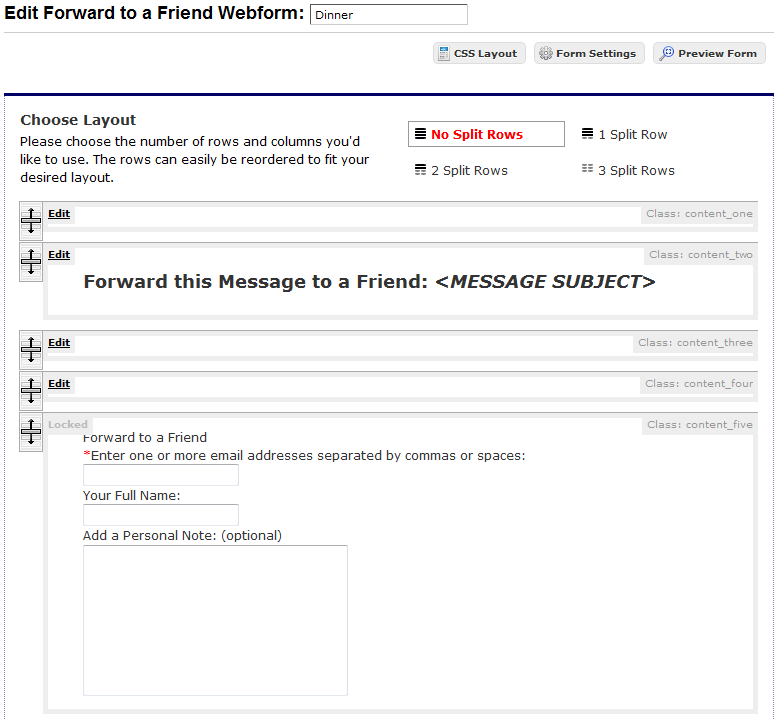Click the webform name field containing Dinner

(388, 15)
